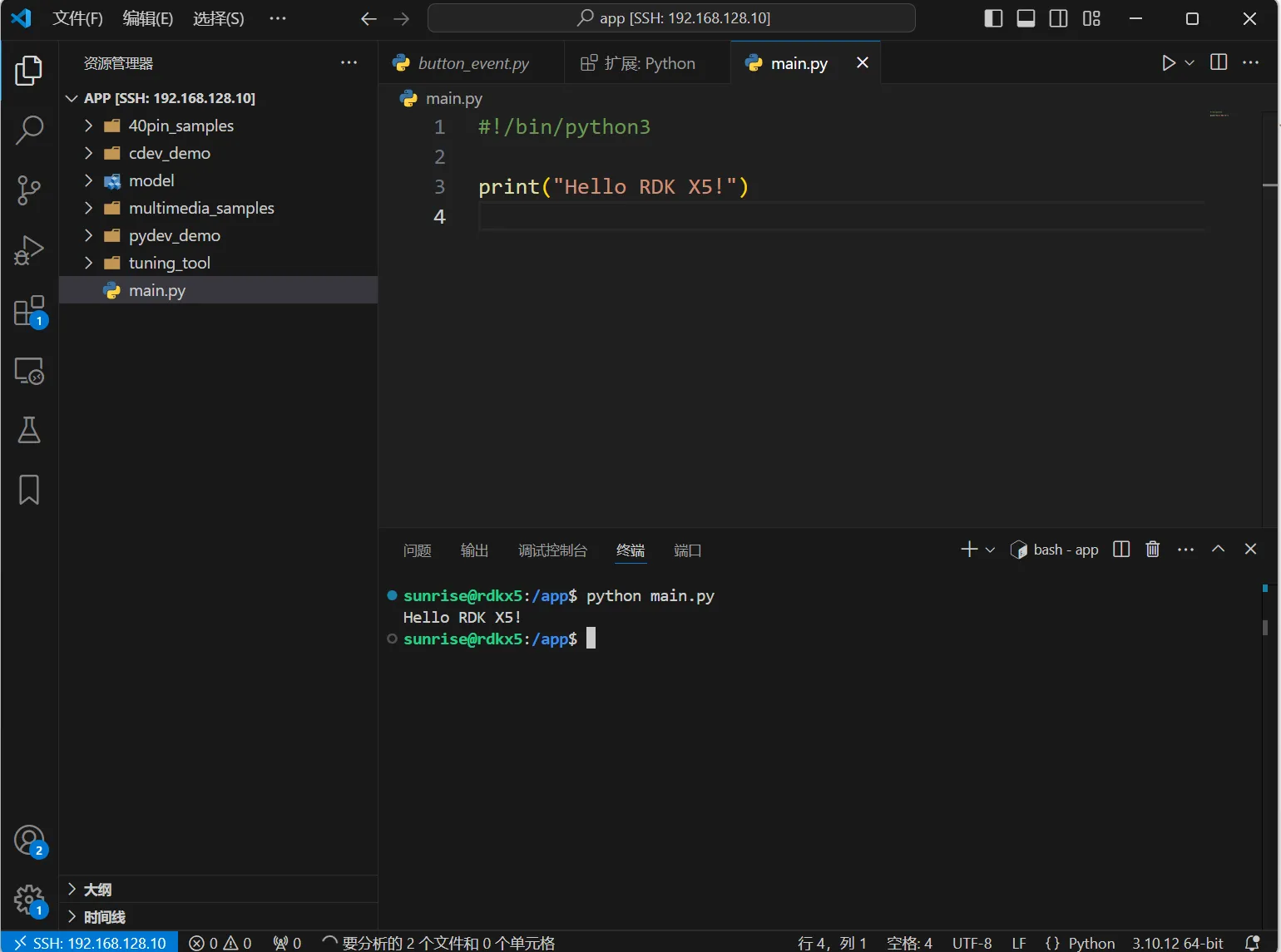Screen dimensions: 1281x952
Task: Switch to the 调试控制台 panel tab
Action: 552,550
